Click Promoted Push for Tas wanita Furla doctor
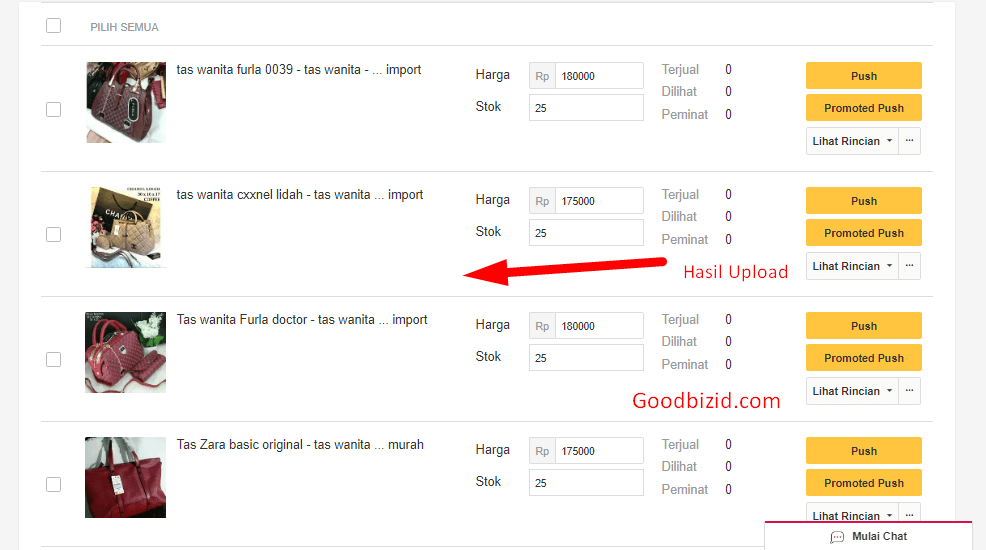This screenshot has width=986, height=550. point(863,358)
